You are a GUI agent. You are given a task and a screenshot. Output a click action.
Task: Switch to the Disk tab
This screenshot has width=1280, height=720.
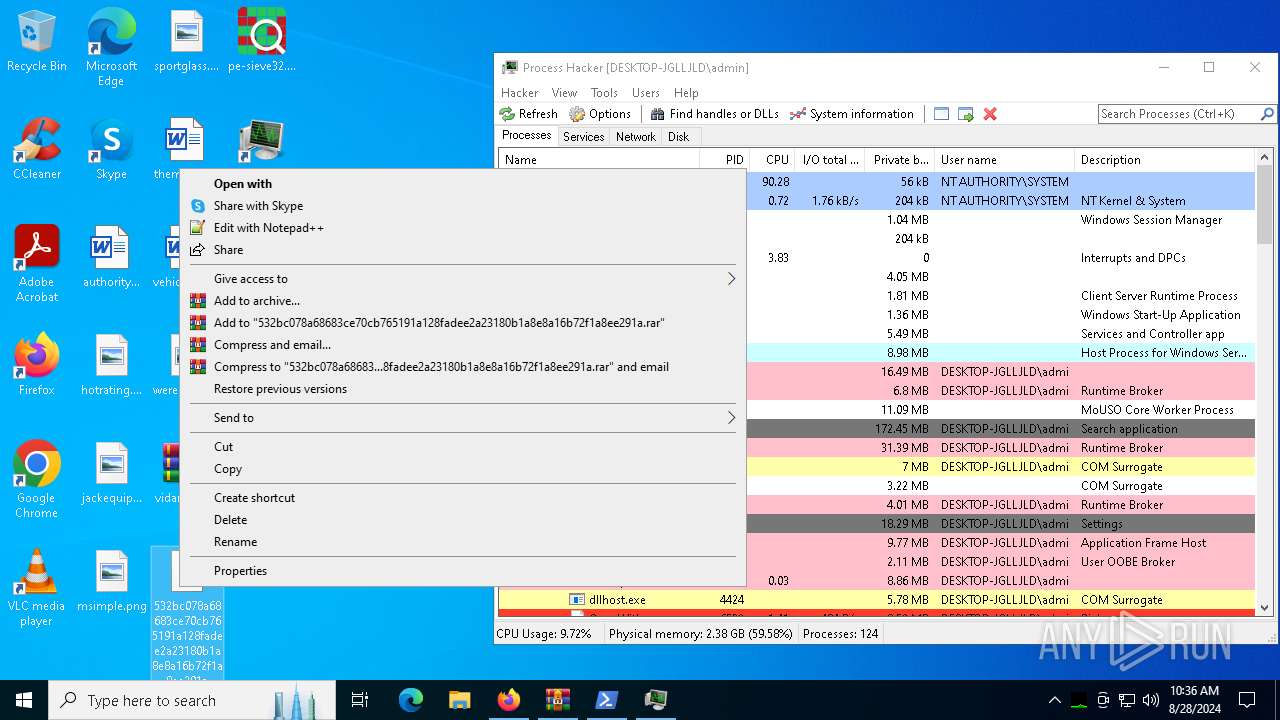tap(678, 137)
